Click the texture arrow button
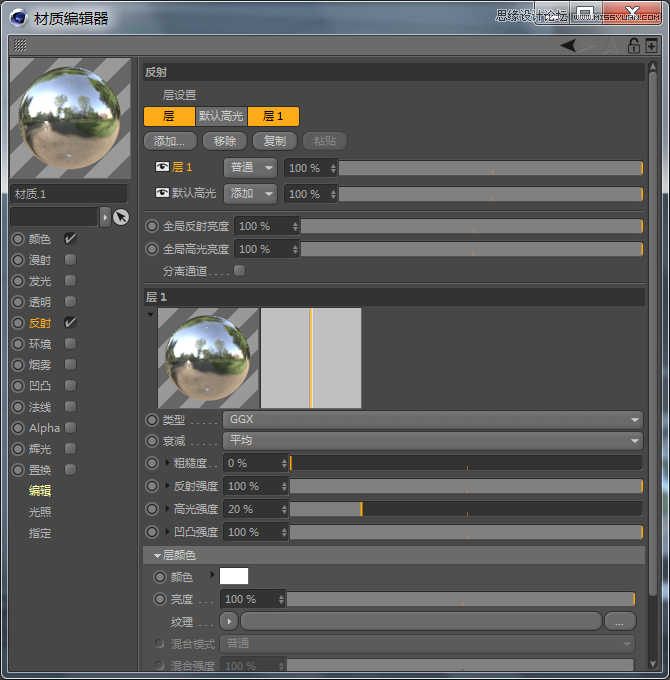This screenshot has height=680, width=670. click(230, 621)
